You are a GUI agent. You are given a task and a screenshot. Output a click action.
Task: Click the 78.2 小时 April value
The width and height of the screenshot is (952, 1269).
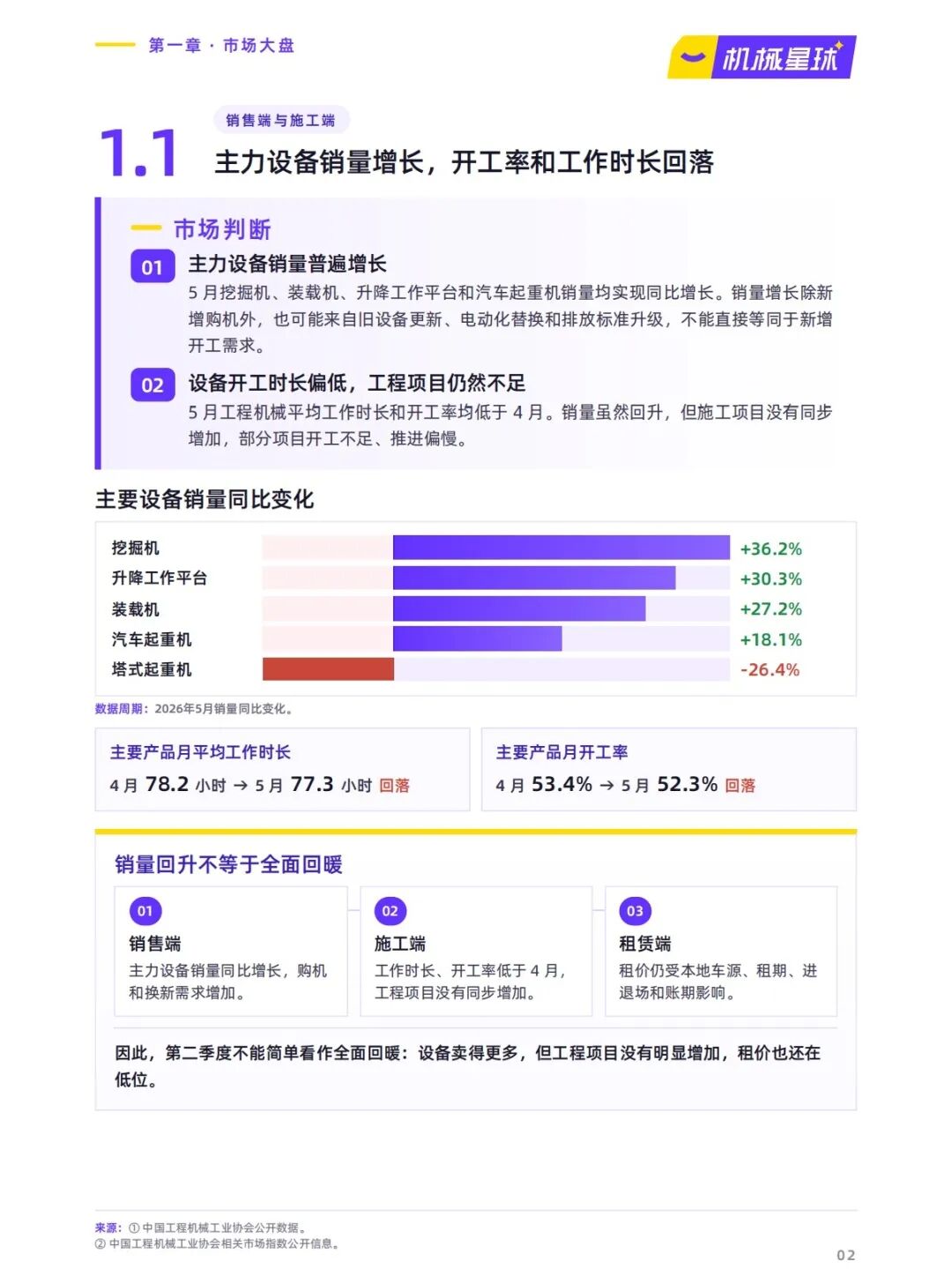[x=185, y=785]
